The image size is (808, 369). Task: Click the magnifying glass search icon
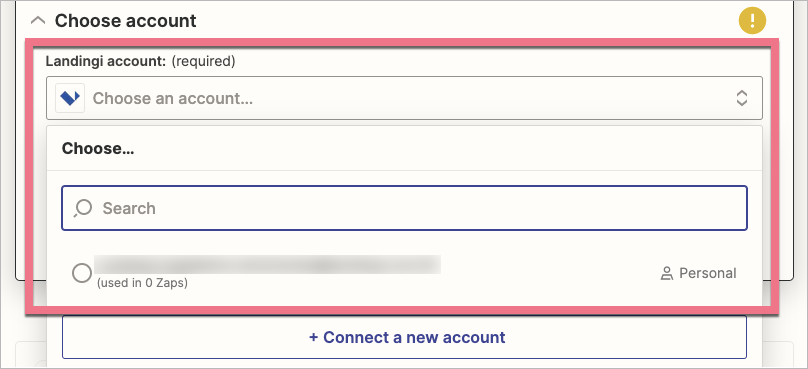[82, 208]
